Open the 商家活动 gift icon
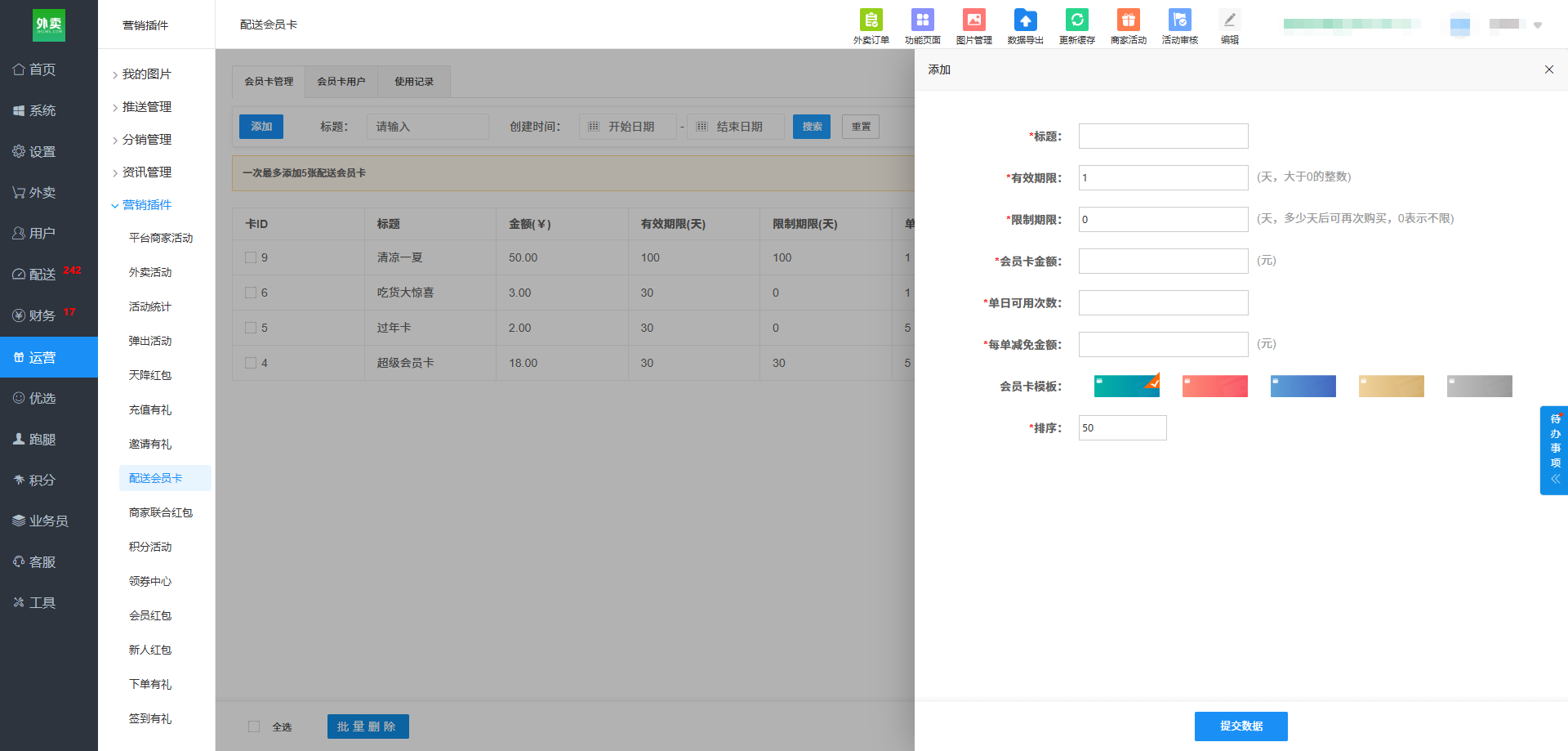 [x=1128, y=20]
